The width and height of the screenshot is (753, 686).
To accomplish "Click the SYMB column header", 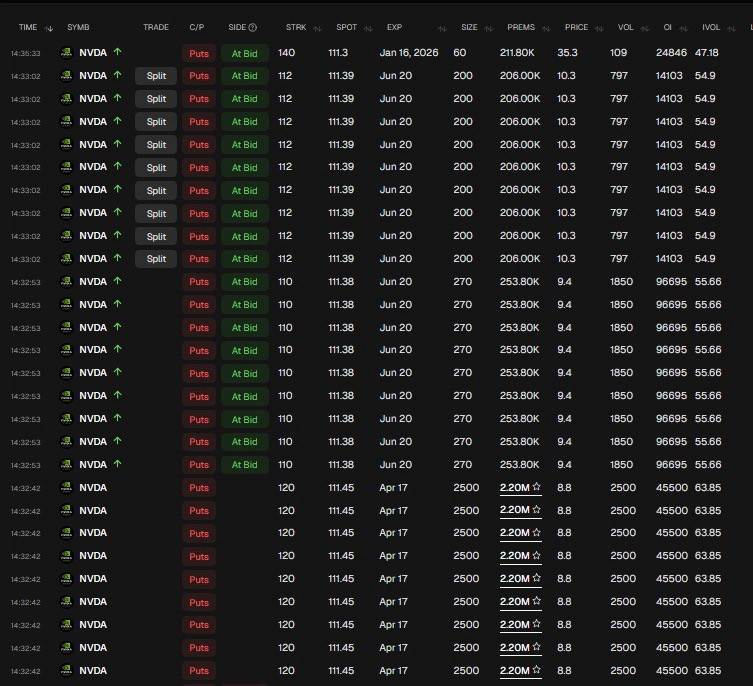I will click(x=78, y=27).
